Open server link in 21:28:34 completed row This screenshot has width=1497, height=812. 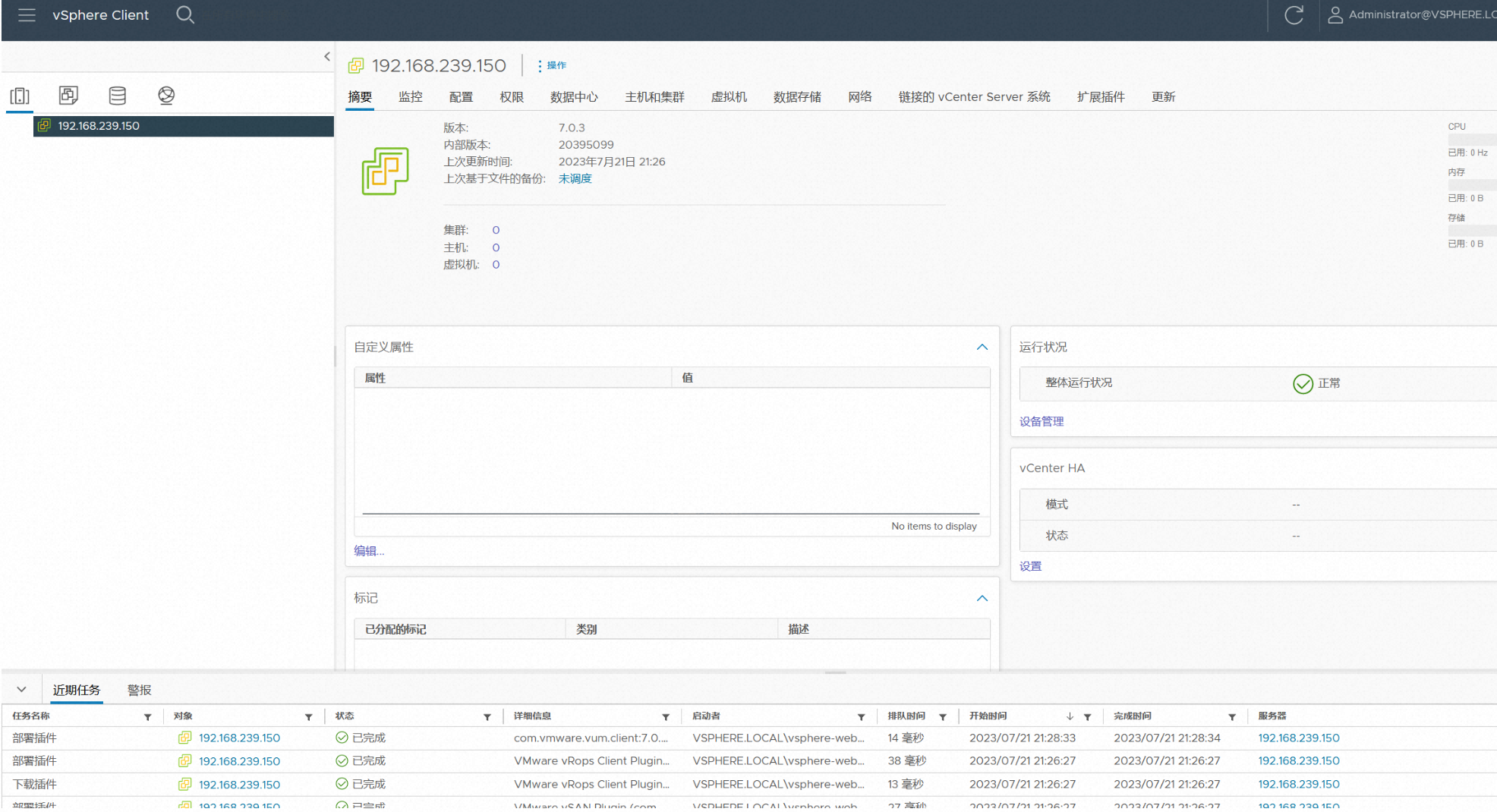[1299, 738]
